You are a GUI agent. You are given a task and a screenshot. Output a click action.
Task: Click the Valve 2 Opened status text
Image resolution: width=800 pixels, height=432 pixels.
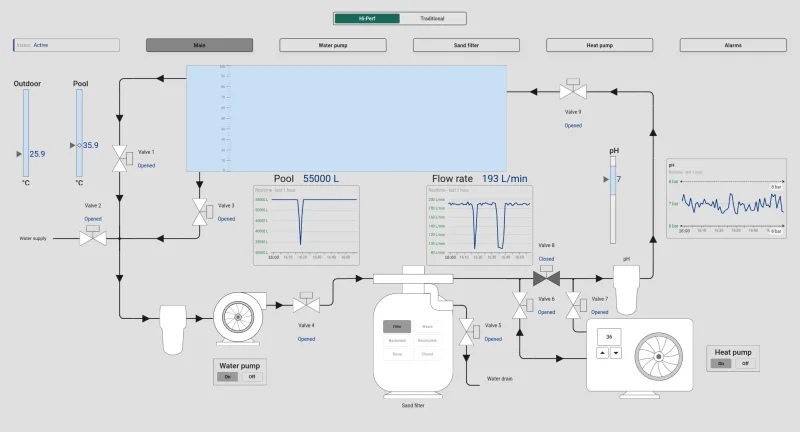[x=93, y=219]
